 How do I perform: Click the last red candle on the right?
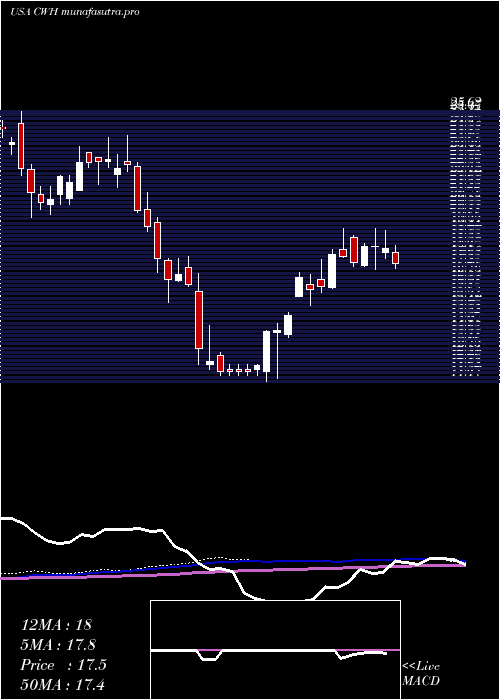click(x=395, y=258)
